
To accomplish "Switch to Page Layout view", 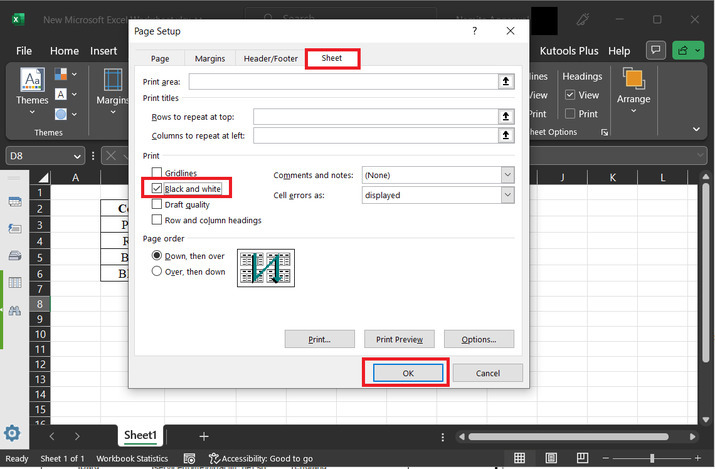I will pos(551,458).
